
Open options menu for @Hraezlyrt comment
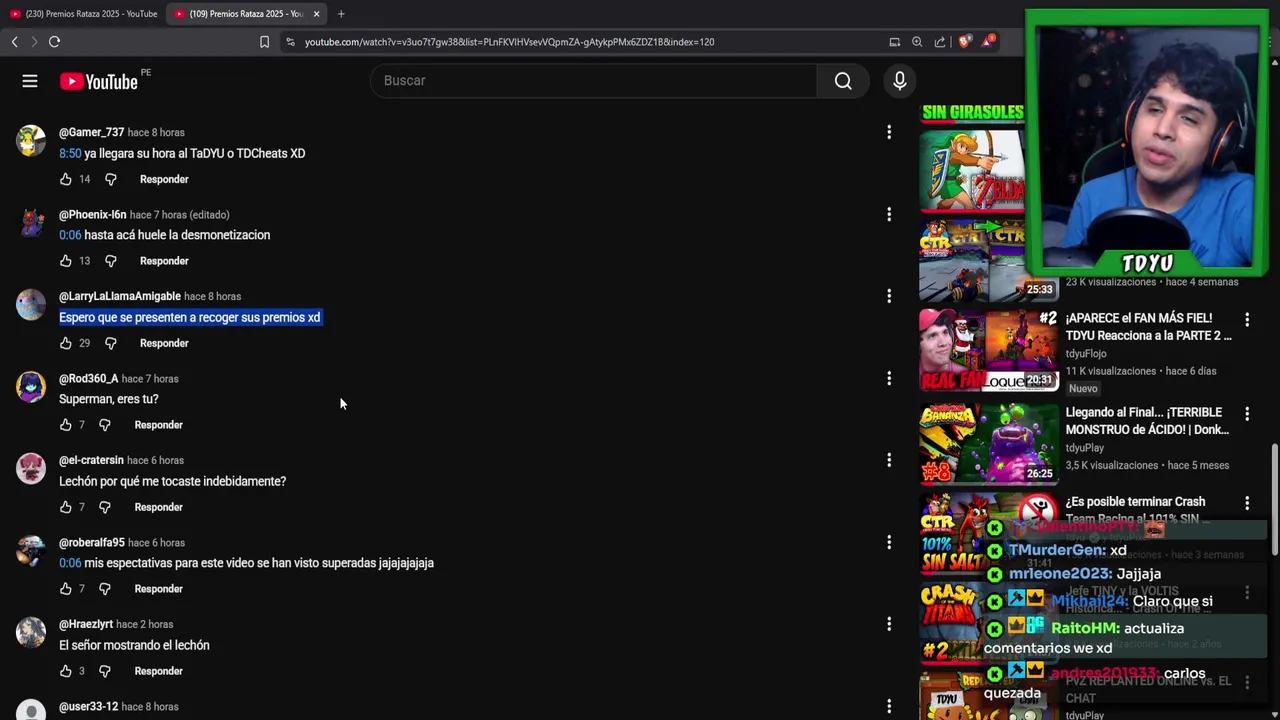tap(889, 624)
